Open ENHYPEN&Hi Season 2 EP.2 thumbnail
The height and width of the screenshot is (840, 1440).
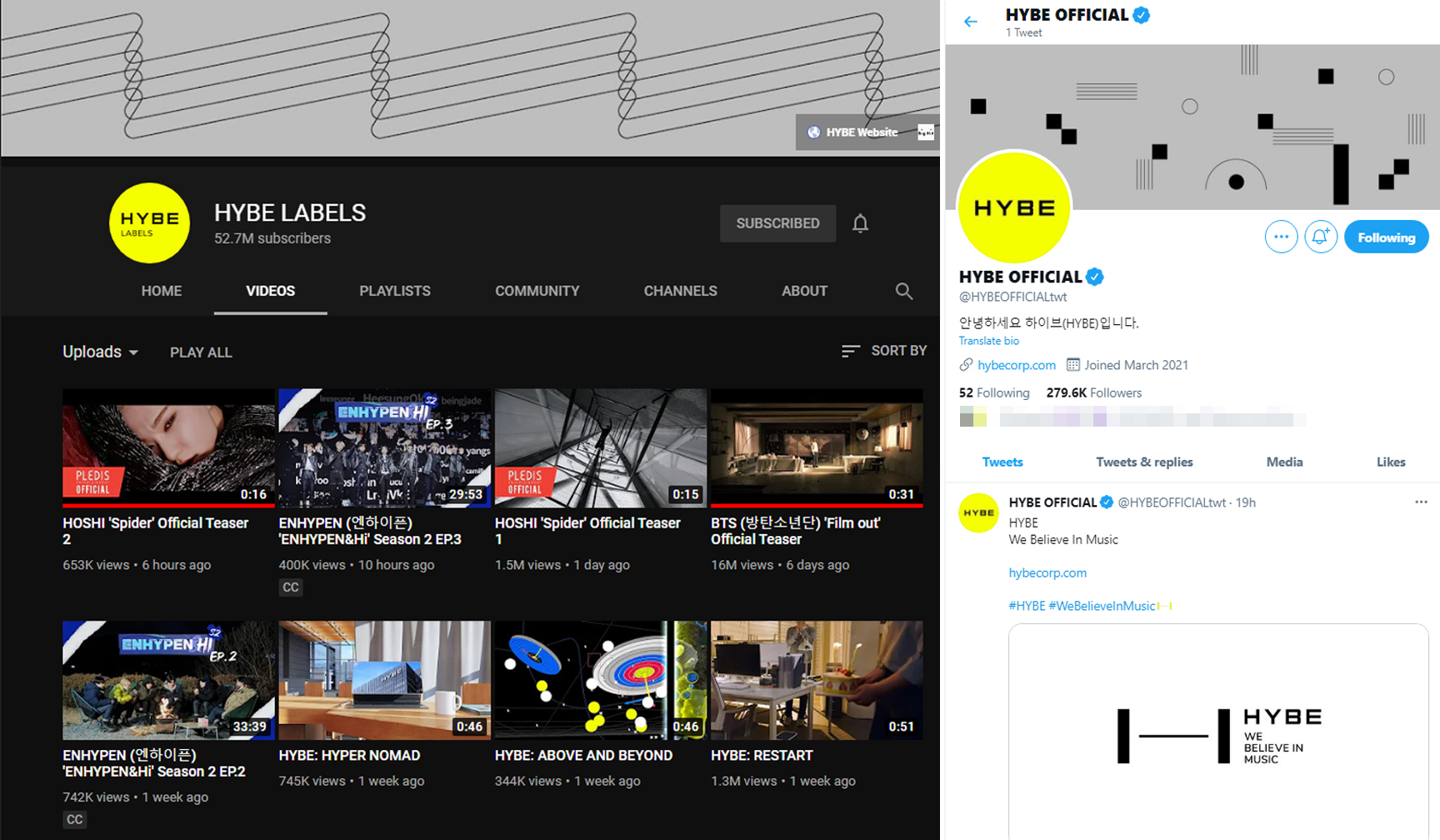coord(168,680)
